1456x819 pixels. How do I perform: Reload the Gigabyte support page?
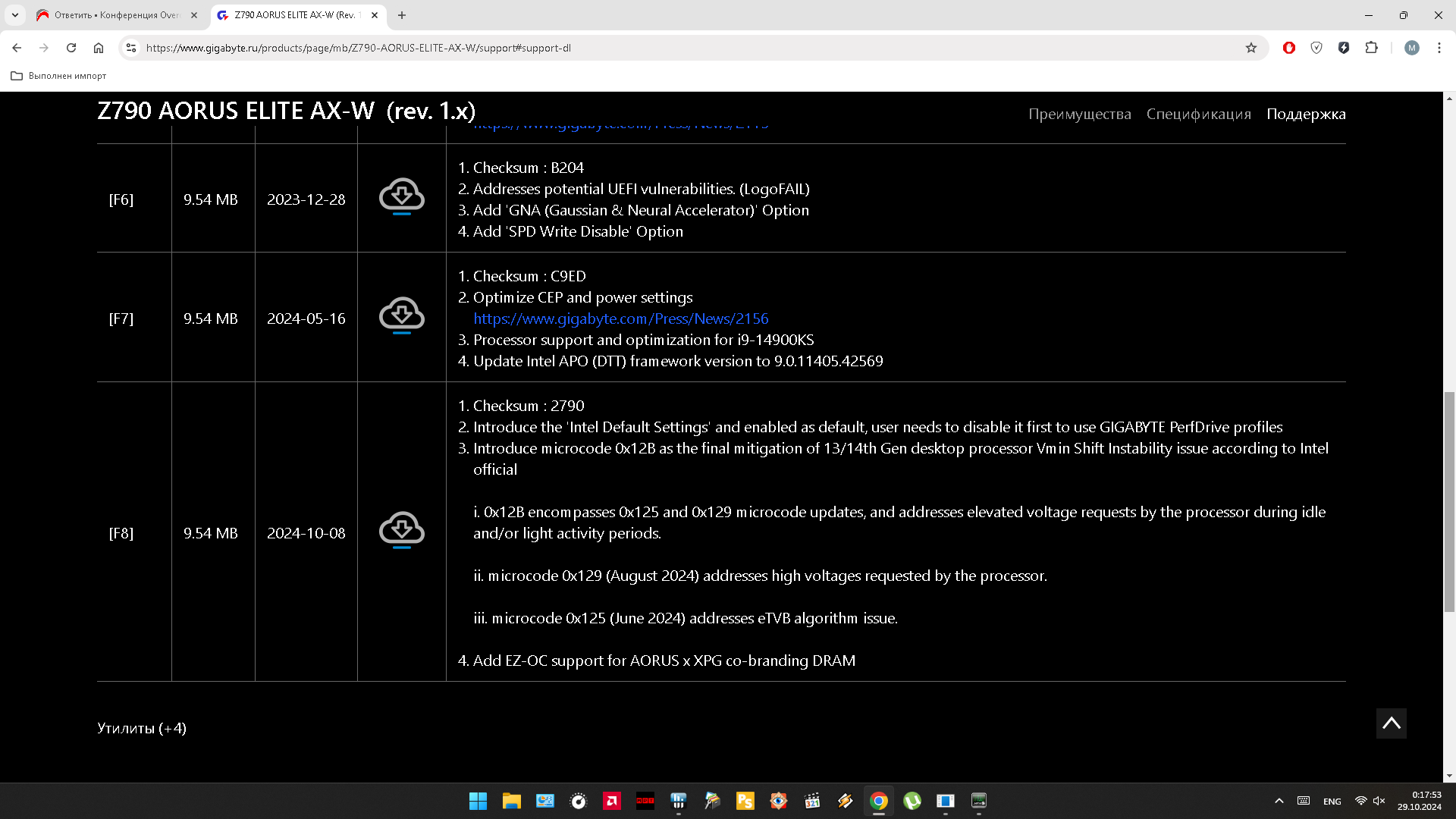point(71,48)
